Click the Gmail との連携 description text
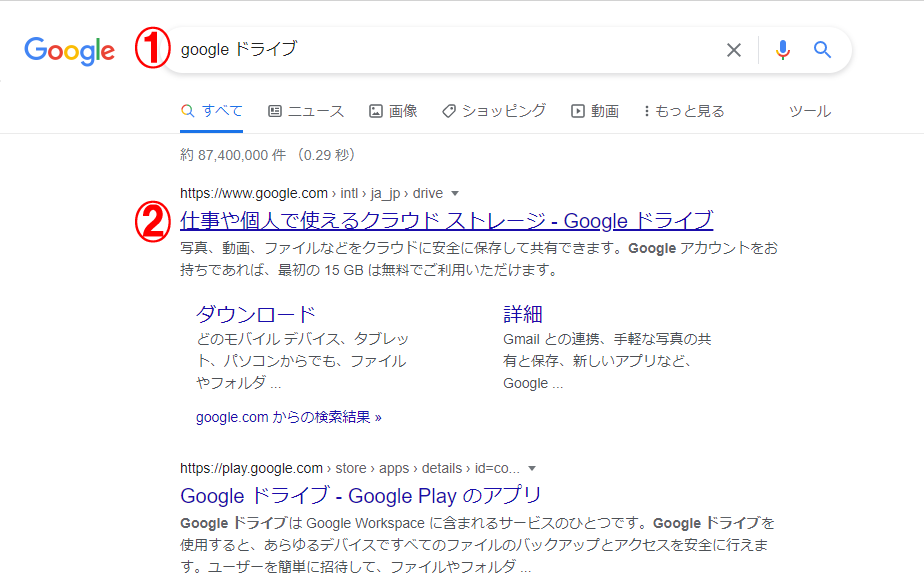The width and height of the screenshot is (924, 581). tap(607, 361)
